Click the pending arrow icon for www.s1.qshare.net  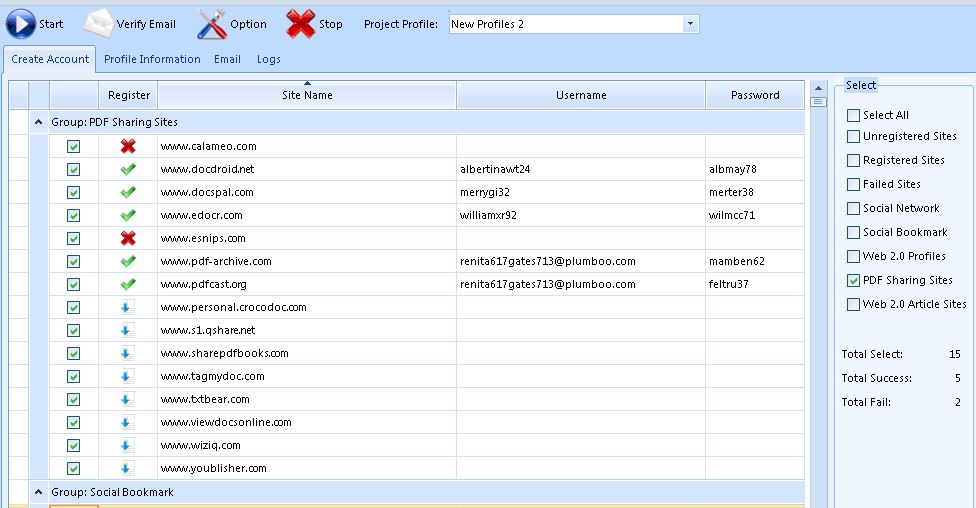pos(127,331)
